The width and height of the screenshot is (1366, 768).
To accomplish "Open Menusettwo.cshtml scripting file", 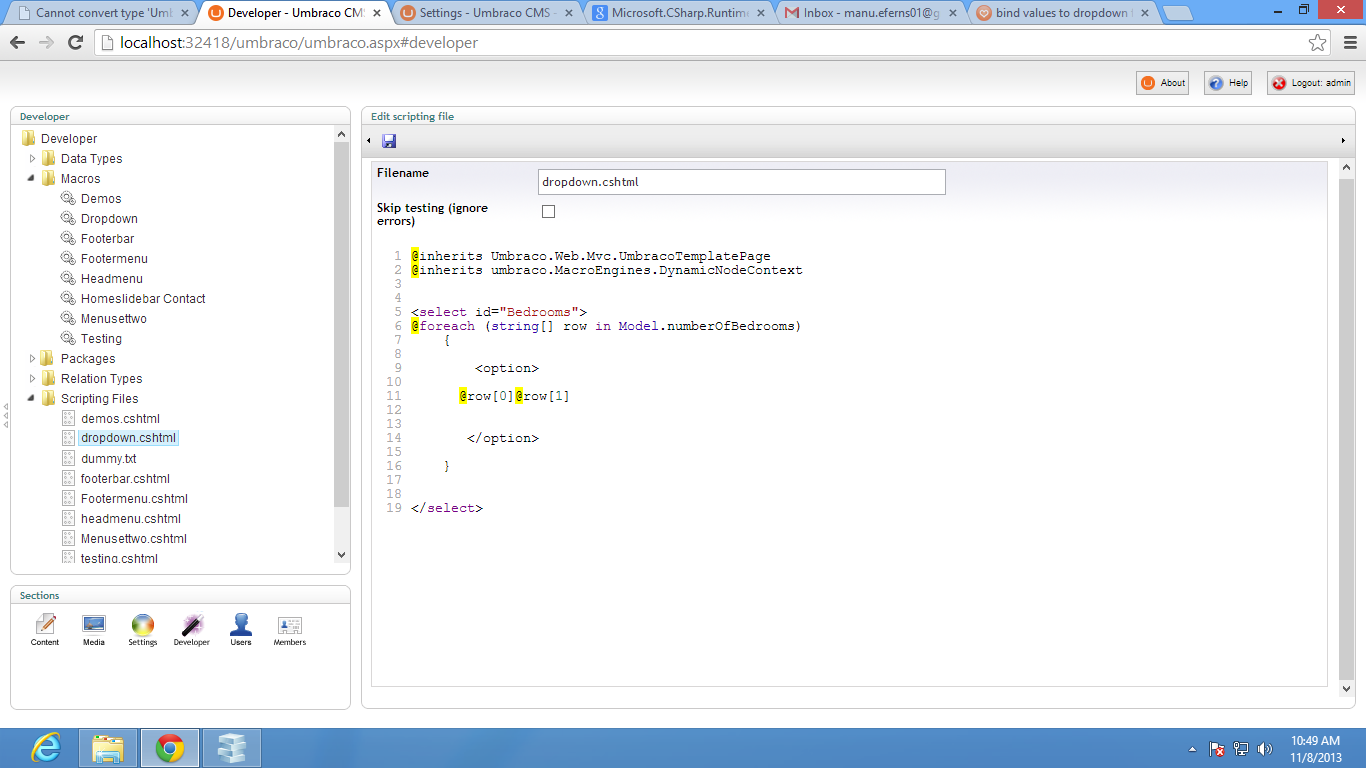I will click(x=134, y=539).
